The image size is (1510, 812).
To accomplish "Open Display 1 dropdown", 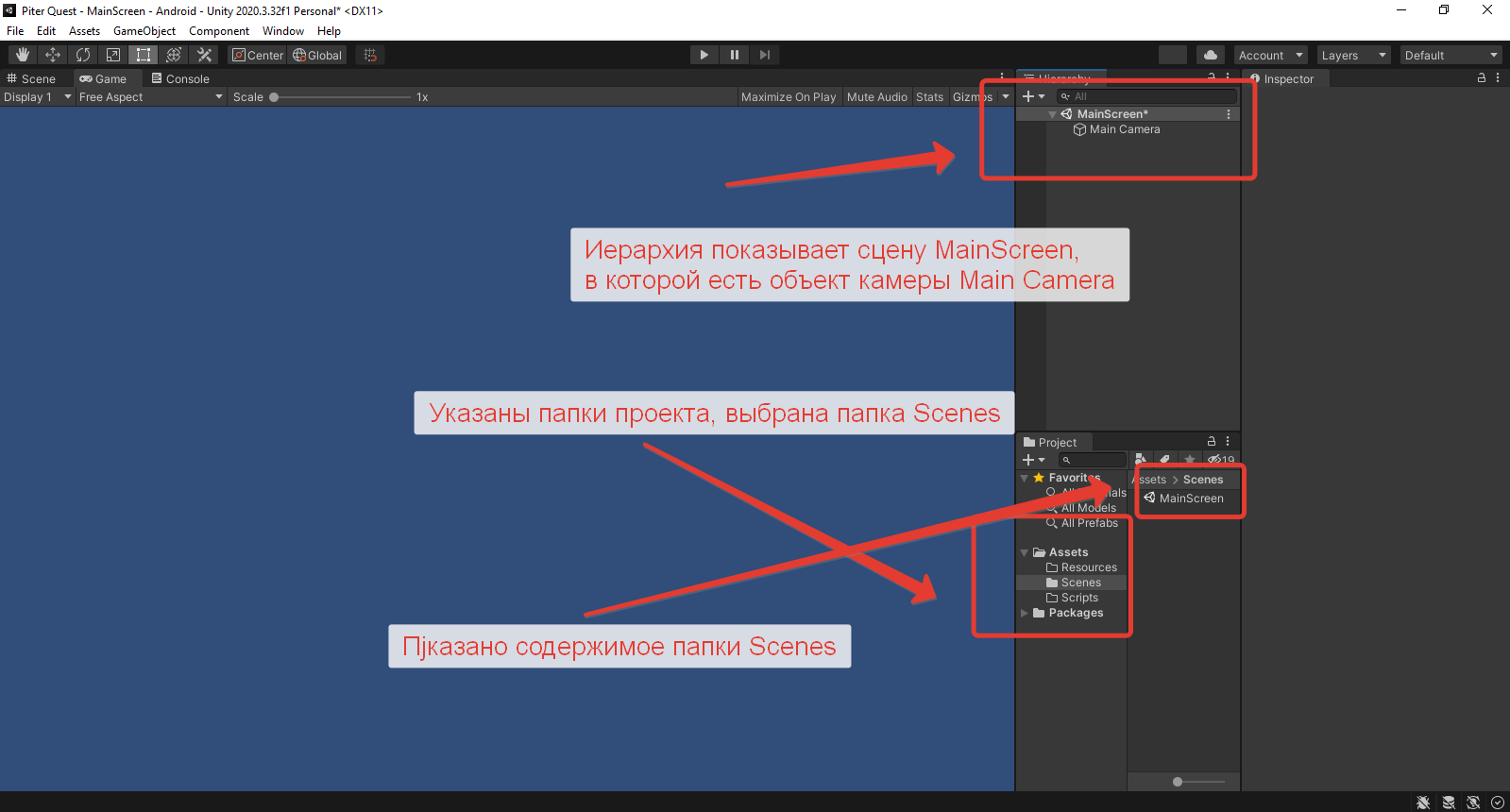I will (x=37, y=96).
